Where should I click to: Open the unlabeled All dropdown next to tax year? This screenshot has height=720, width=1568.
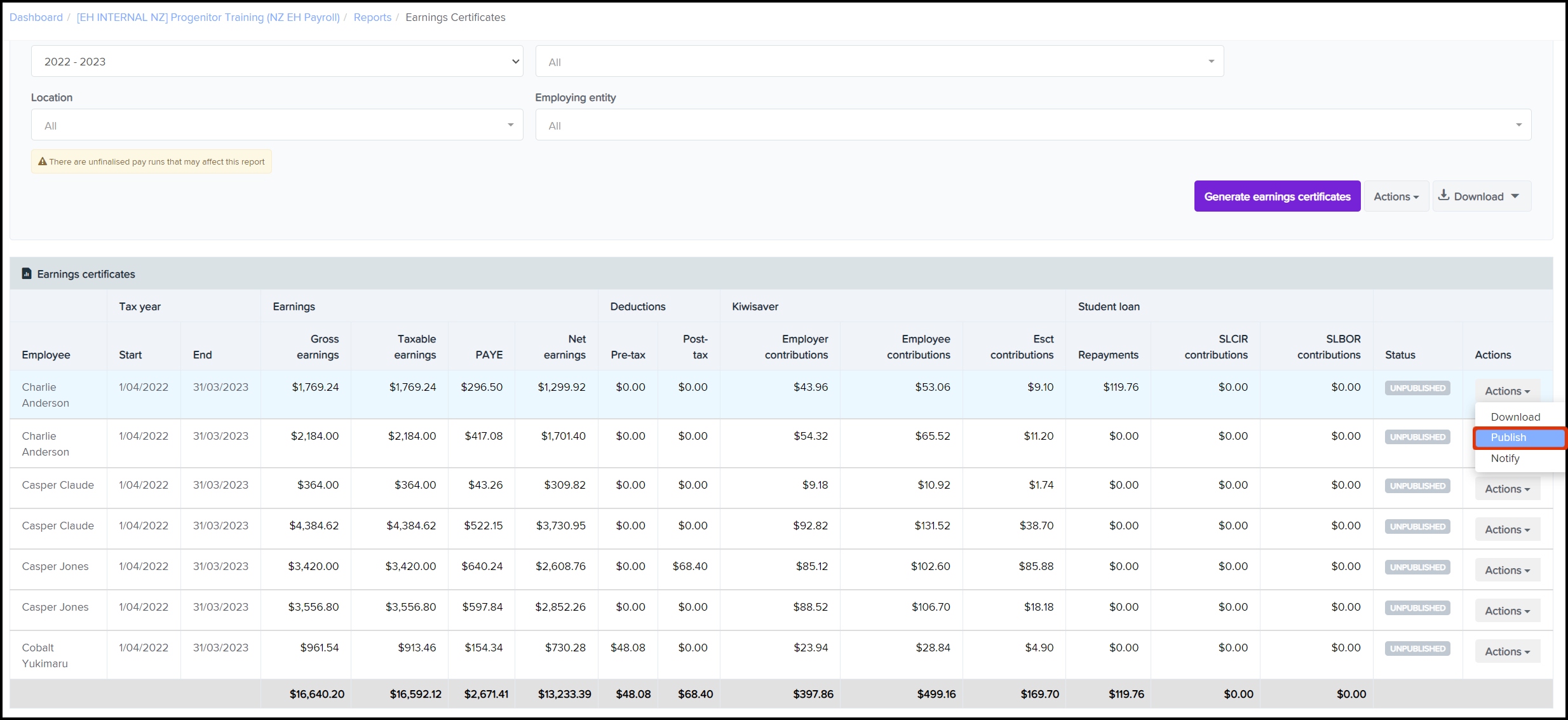point(879,62)
